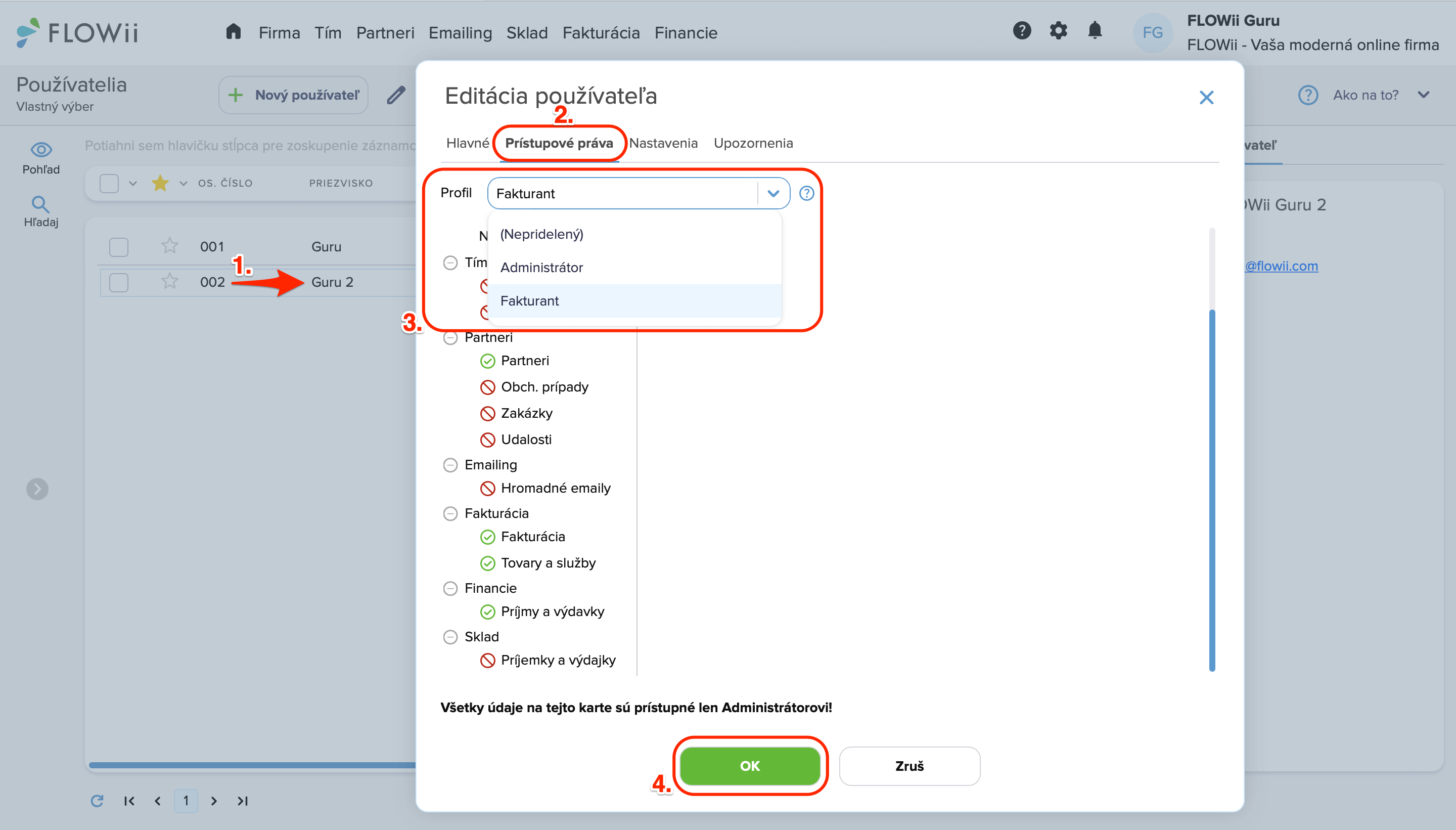Click Nový používateľ button

coord(293,95)
